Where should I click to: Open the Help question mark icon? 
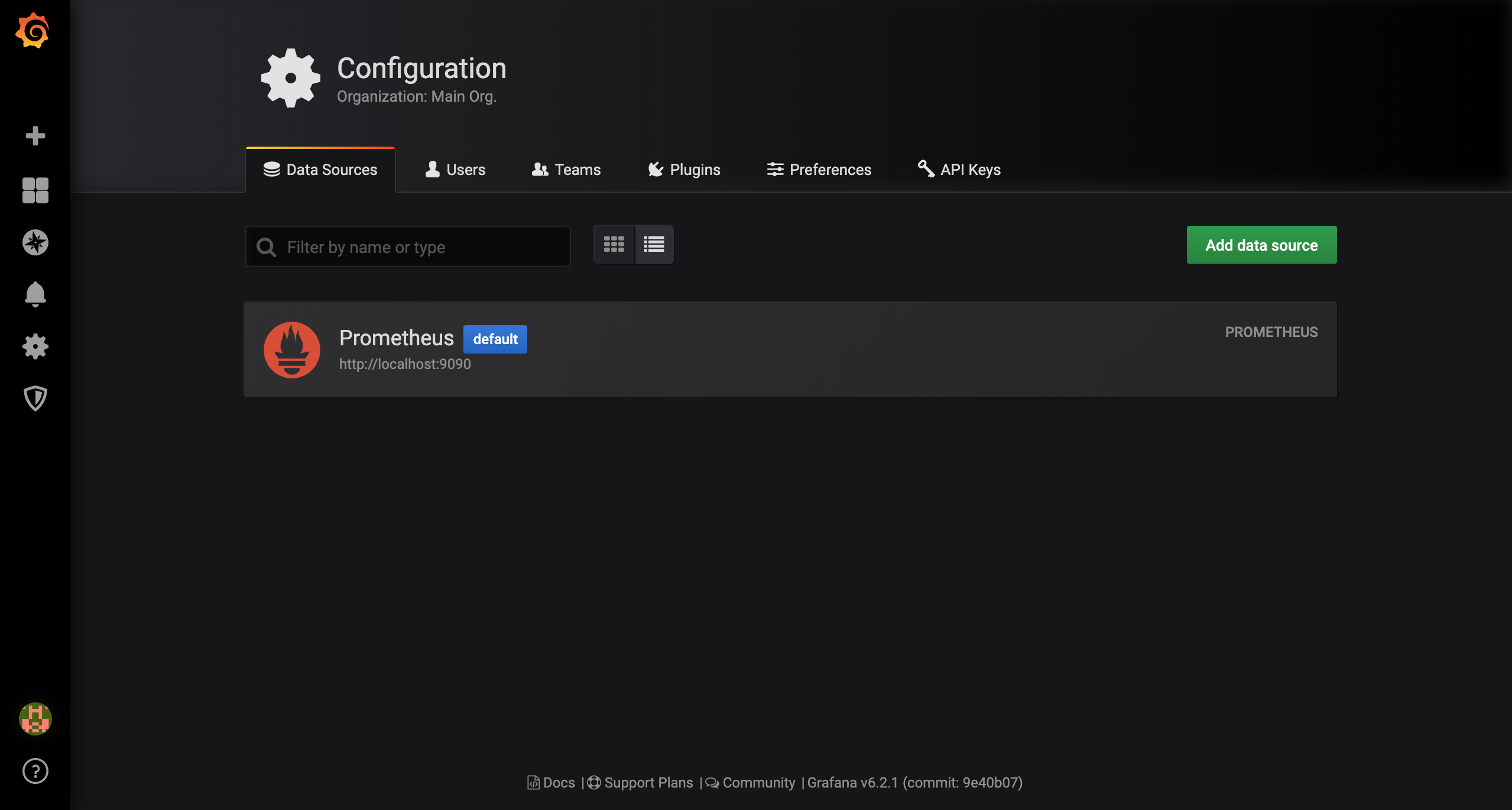[x=35, y=771]
